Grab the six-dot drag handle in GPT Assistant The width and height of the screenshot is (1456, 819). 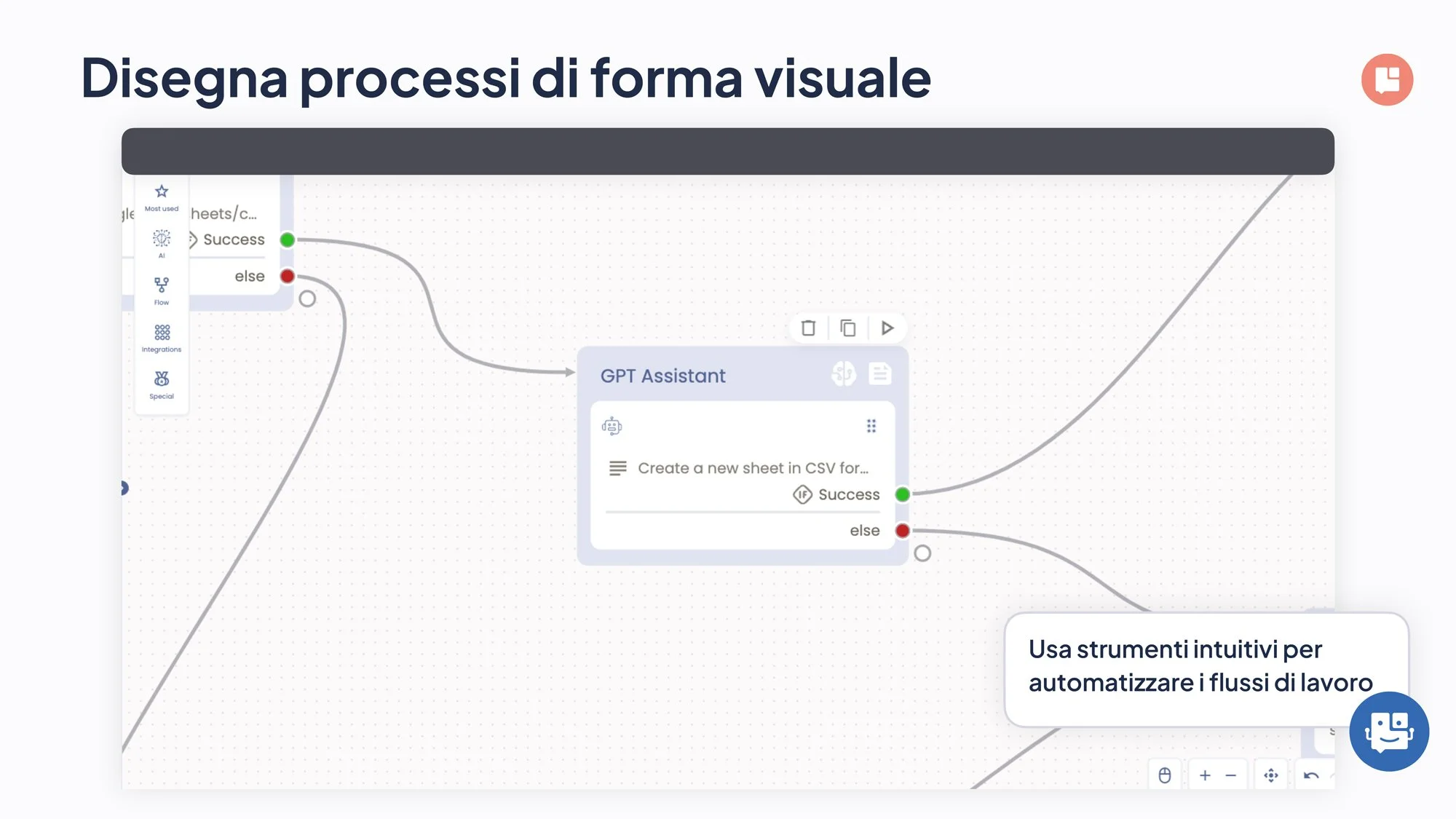871,426
